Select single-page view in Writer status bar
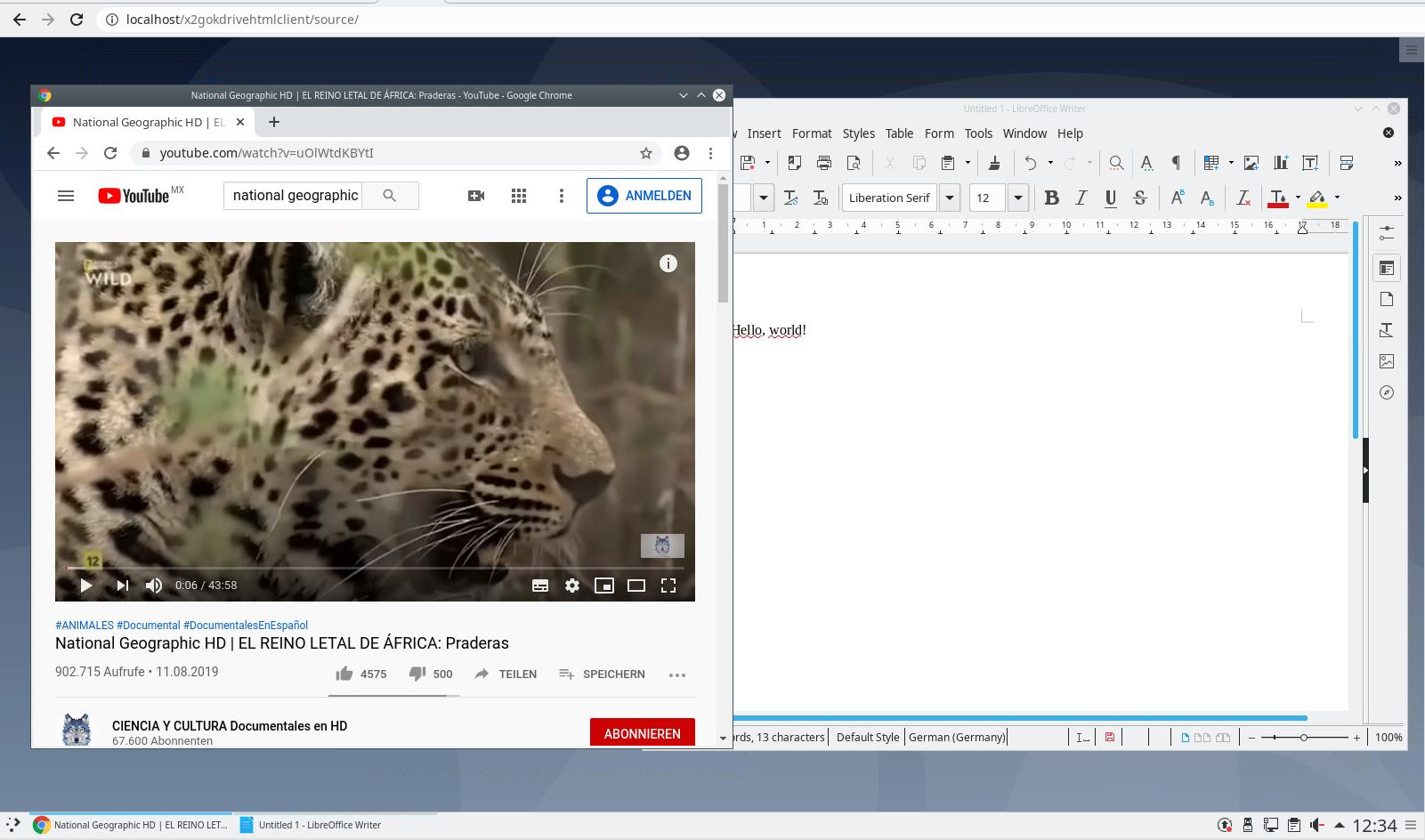Image resolution: width=1425 pixels, height=840 pixels. [1185, 737]
